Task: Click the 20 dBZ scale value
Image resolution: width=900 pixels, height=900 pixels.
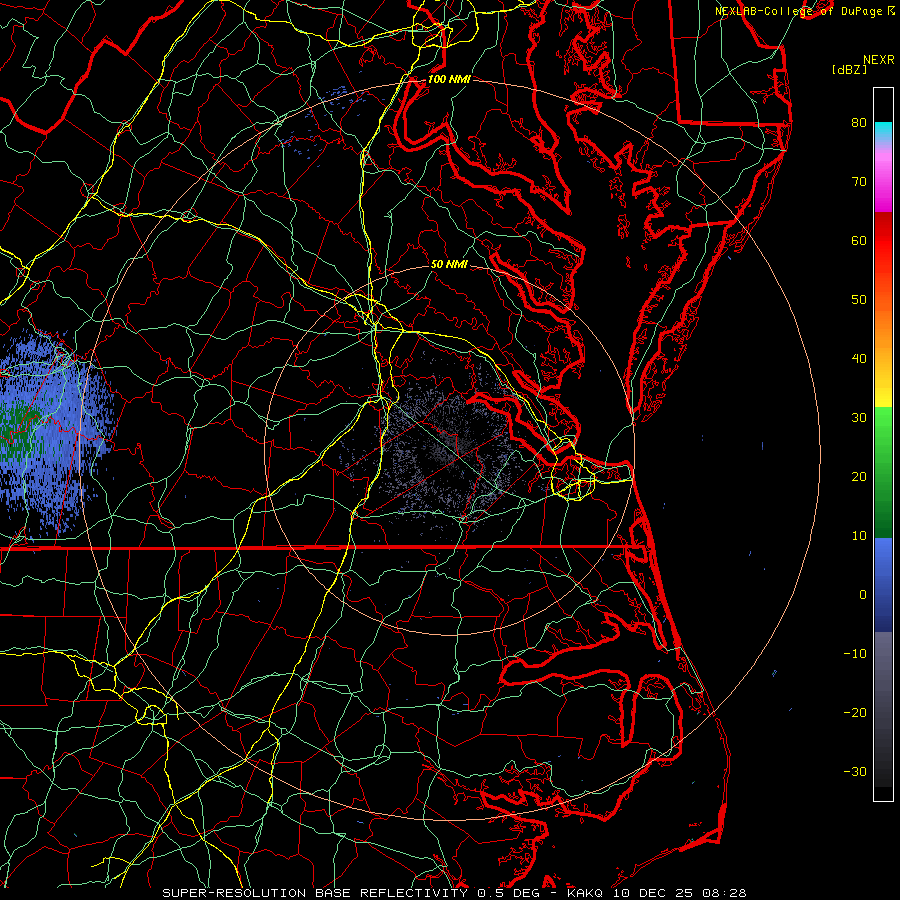Action: [x=859, y=476]
